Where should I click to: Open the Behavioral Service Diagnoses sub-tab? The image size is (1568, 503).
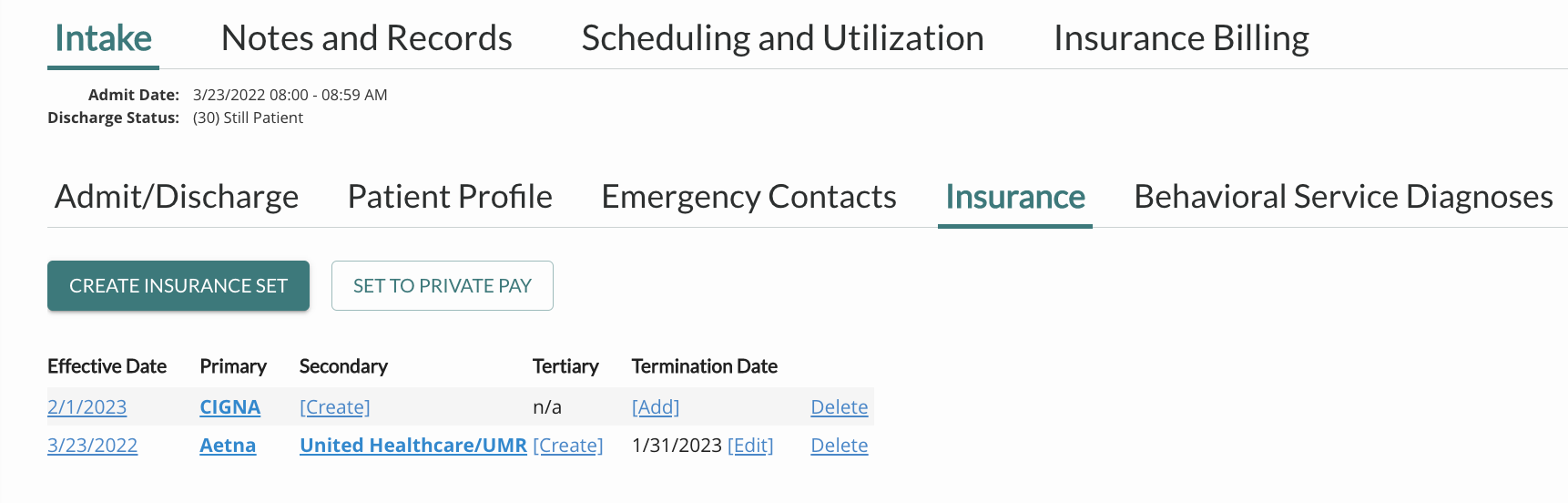coord(1343,197)
